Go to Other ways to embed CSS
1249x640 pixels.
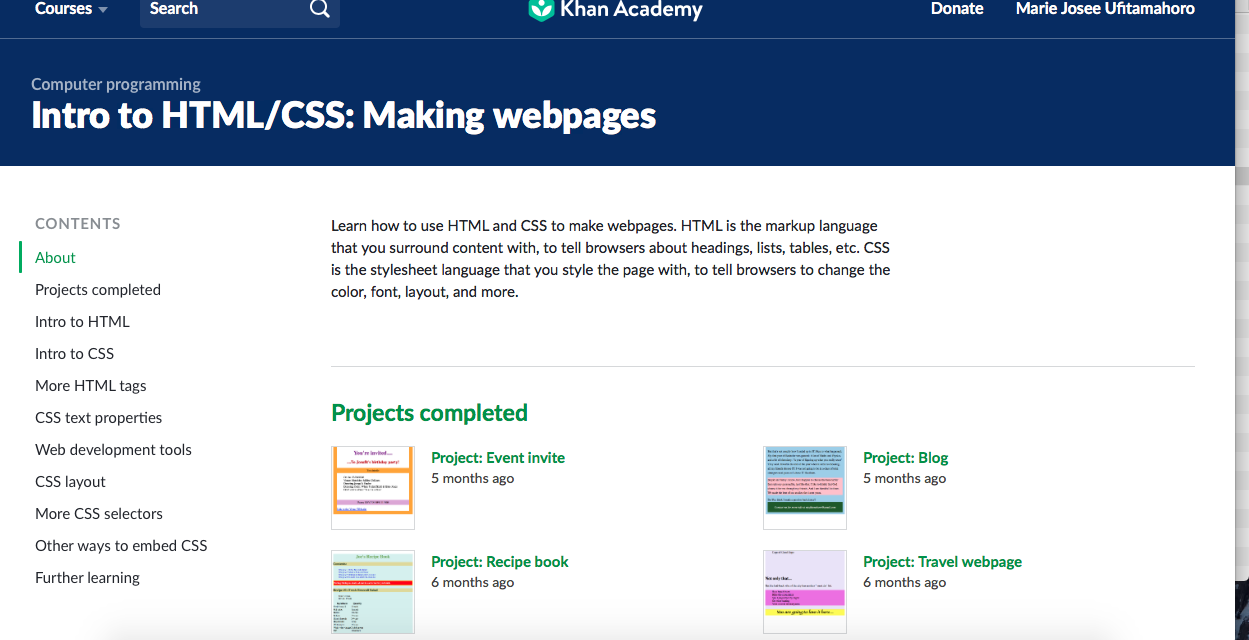coord(121,546)
